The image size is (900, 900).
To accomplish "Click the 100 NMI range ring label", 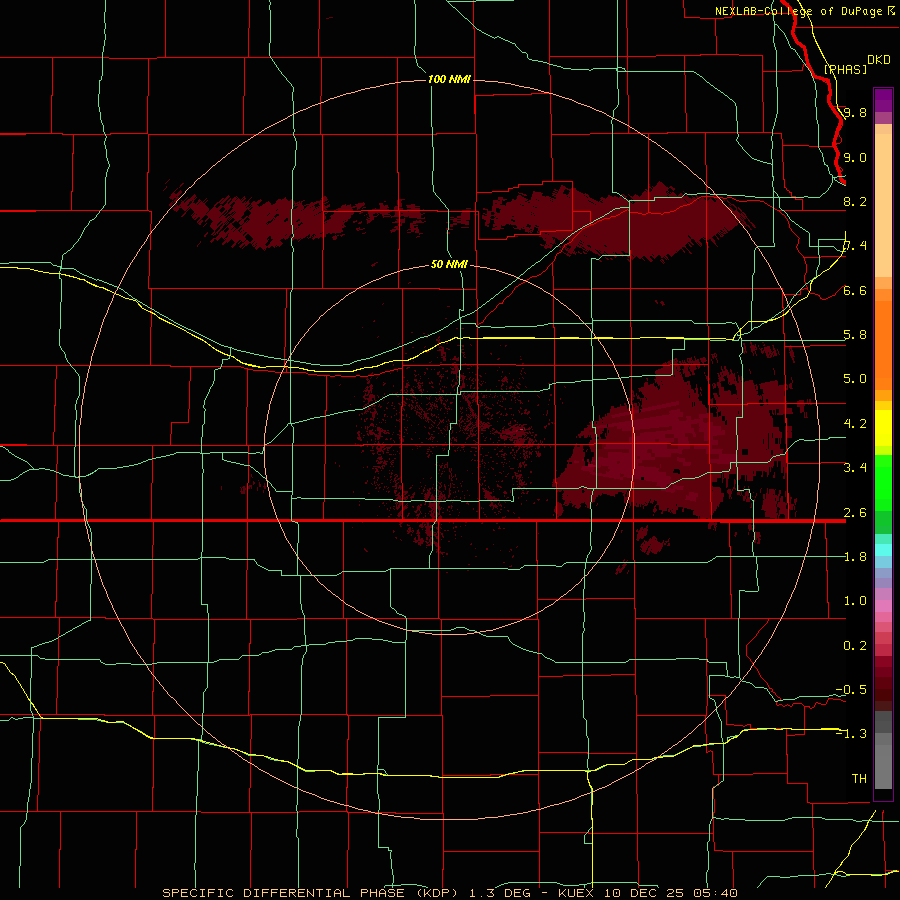I will click(x=449, y=79).
